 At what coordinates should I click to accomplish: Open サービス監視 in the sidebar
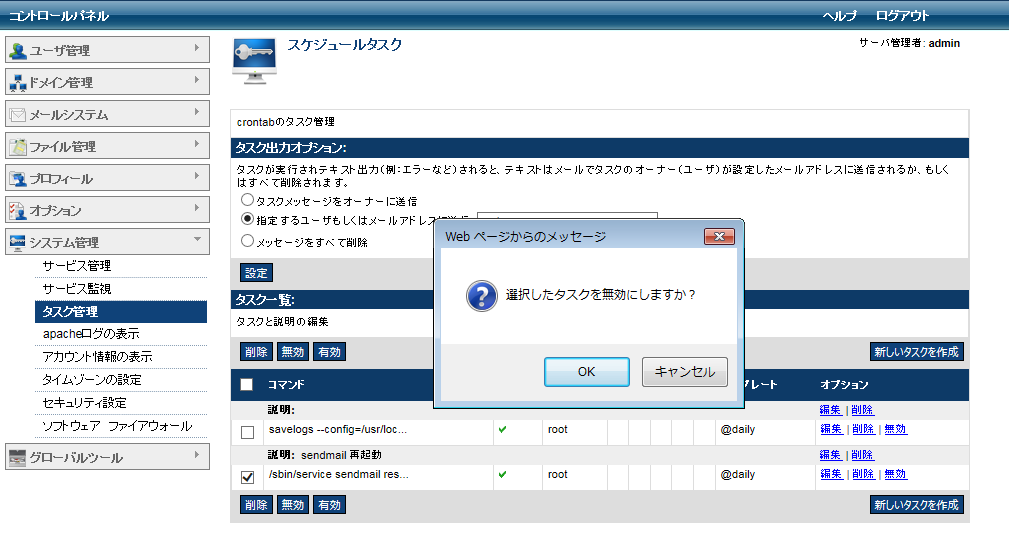[76, 288]
